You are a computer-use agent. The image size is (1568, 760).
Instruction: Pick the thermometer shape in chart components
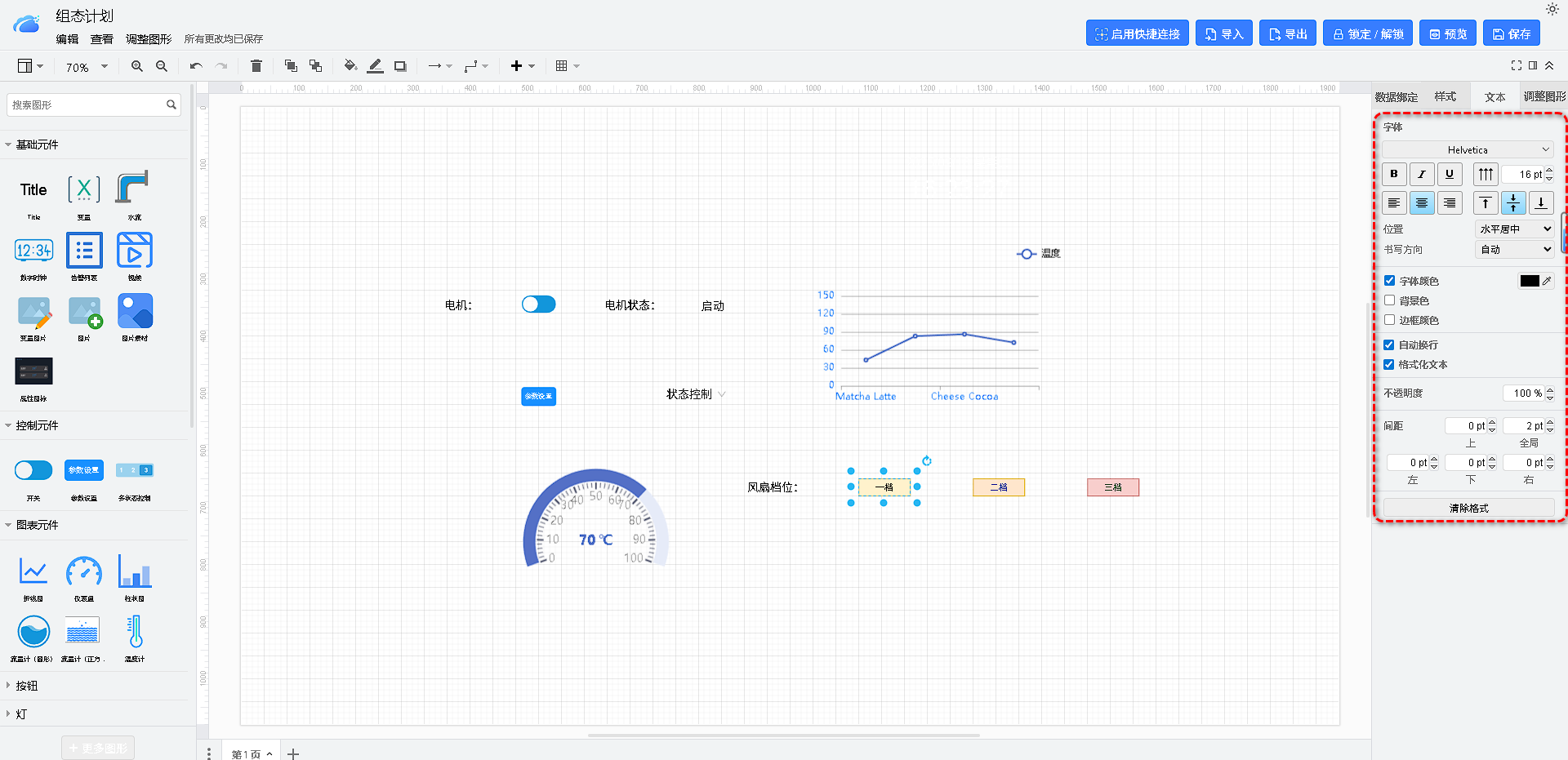(135, 632)
